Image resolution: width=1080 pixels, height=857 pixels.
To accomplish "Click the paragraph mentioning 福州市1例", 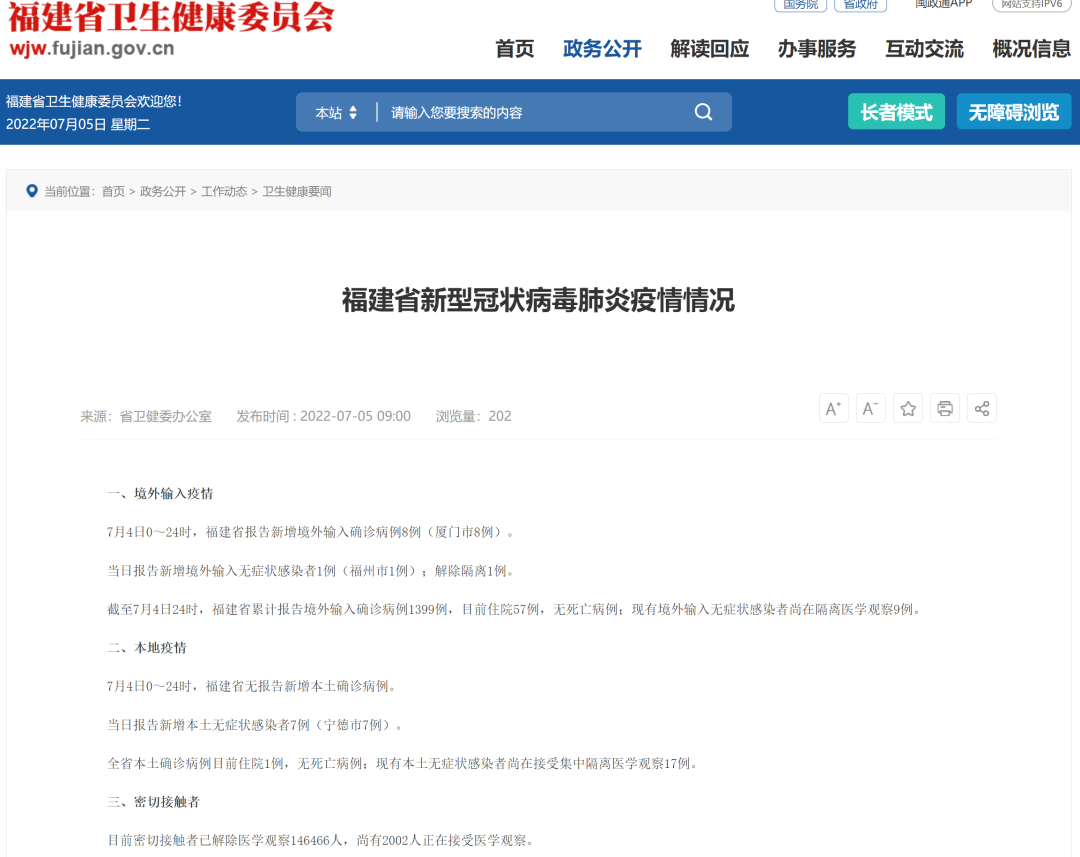I will tap(311, 570).
